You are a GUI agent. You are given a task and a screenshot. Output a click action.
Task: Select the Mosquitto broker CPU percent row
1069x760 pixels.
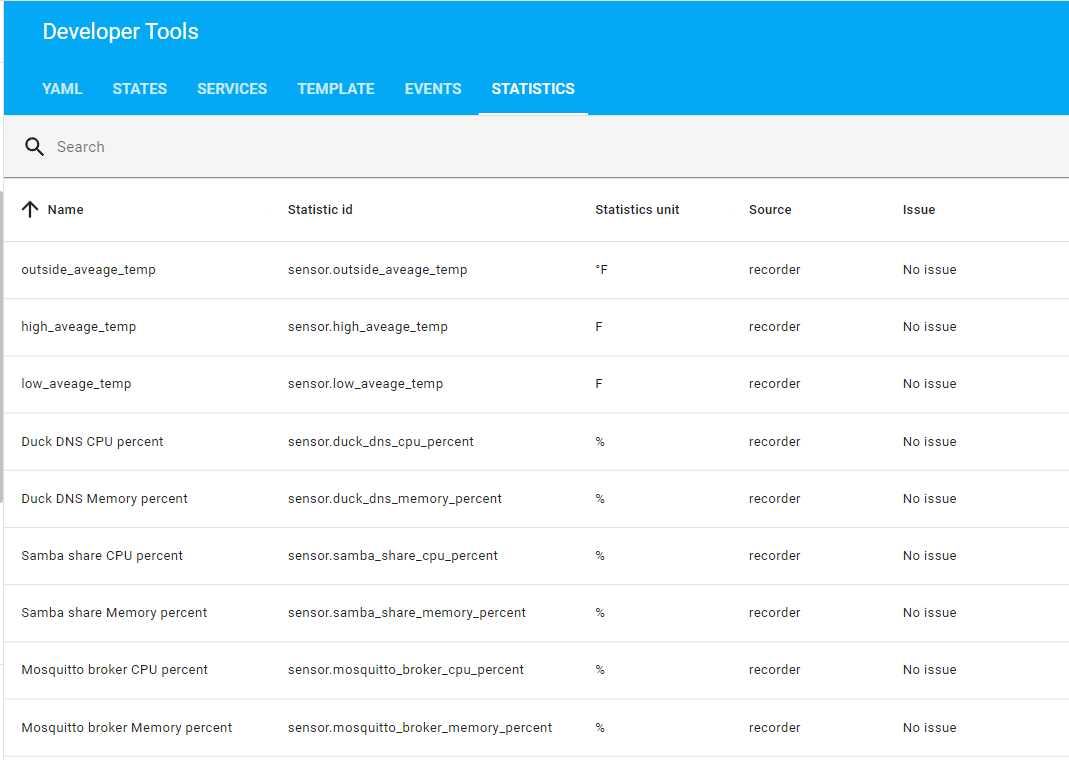pos(536,670)
